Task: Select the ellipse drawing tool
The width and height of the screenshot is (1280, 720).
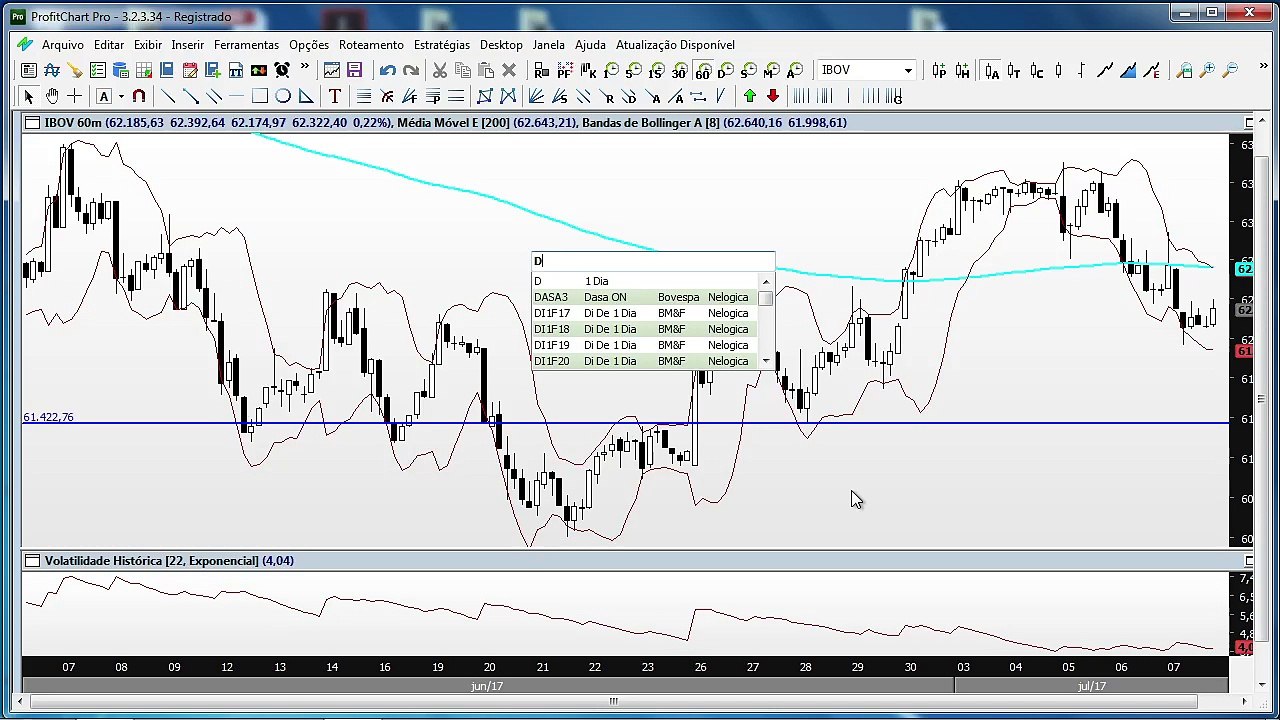Action: [x=283, y=96]
